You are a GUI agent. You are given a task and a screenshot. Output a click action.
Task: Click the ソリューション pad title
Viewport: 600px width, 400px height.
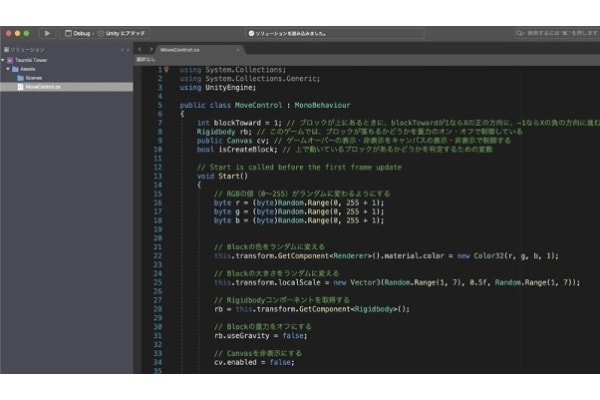click(28, 50)
